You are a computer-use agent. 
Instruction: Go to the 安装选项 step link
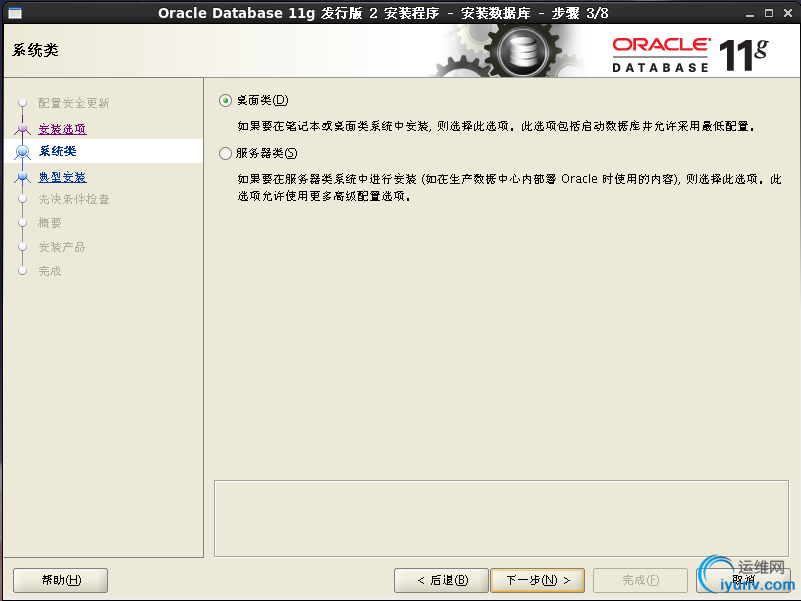click(x=62, y=129)
